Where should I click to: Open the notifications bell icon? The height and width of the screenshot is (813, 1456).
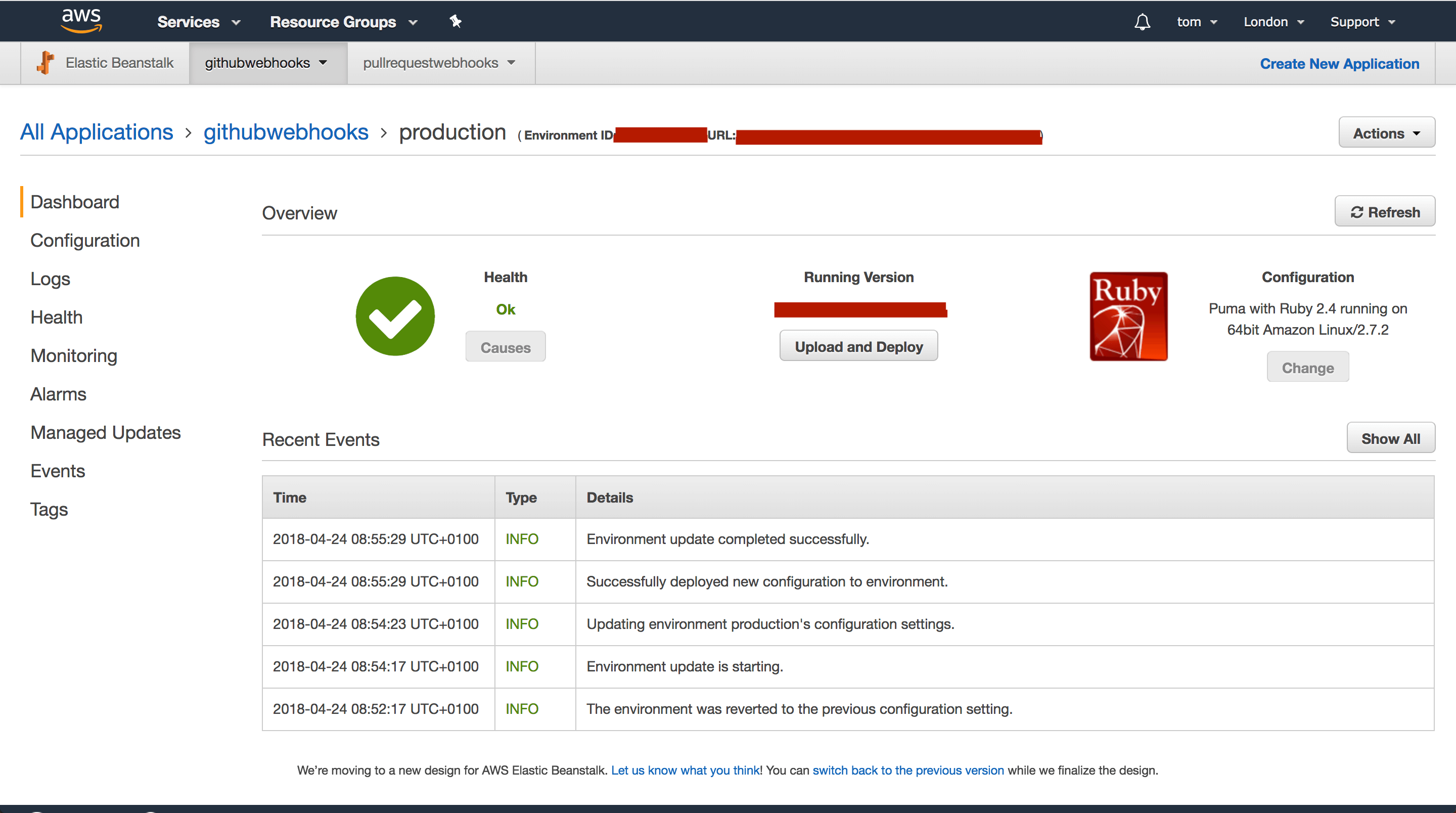pyautogui.click(x=1143, y=21)
